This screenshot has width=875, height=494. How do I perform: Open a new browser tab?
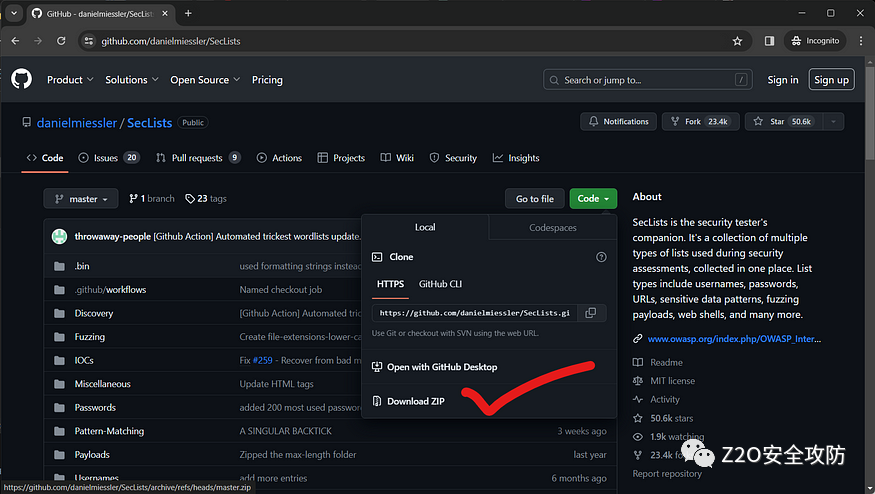click(188, 13)
